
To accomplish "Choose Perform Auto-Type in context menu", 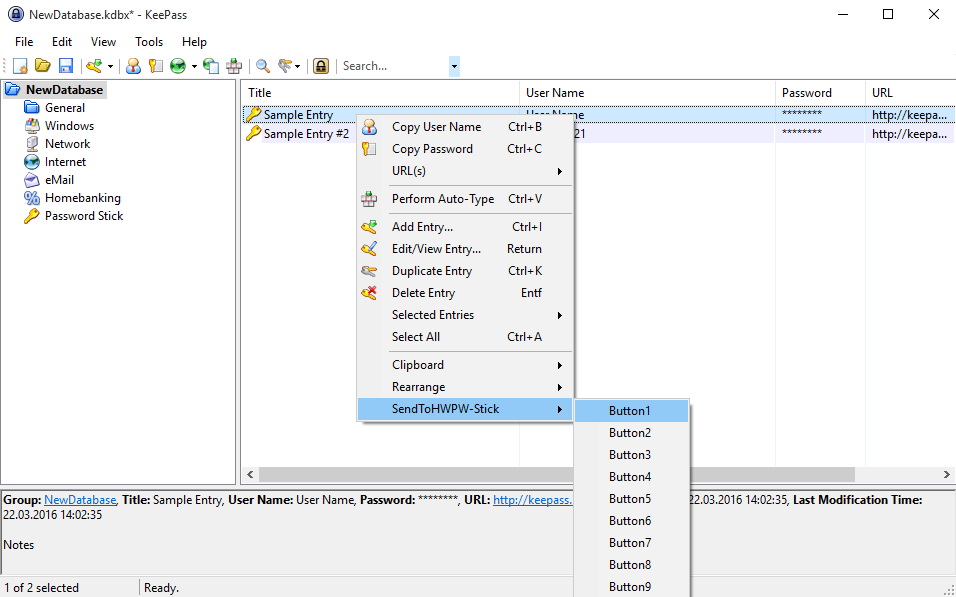I will [465, 199].
